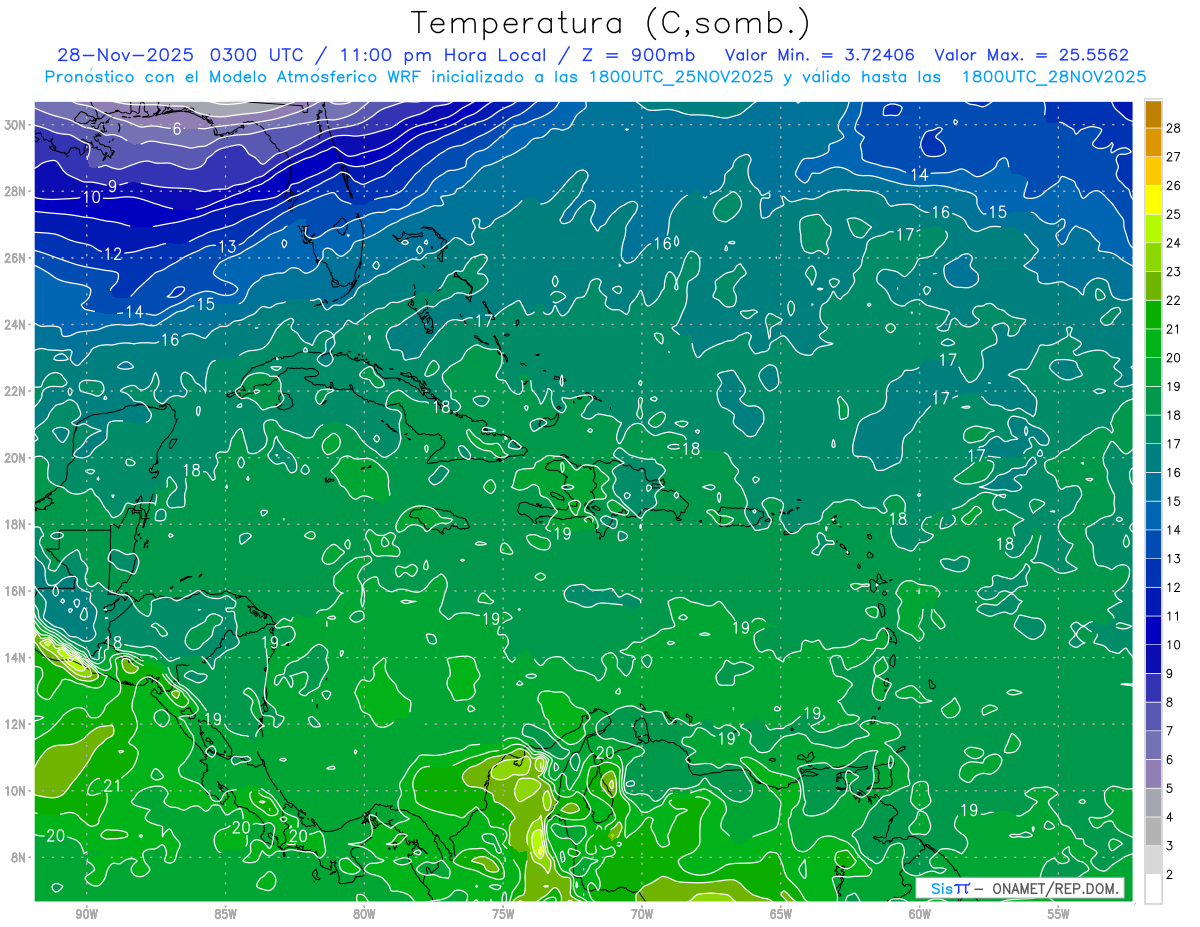Click the color scale label "2"
This screenshot has width=1200, height=927.
pos(1170,875)
